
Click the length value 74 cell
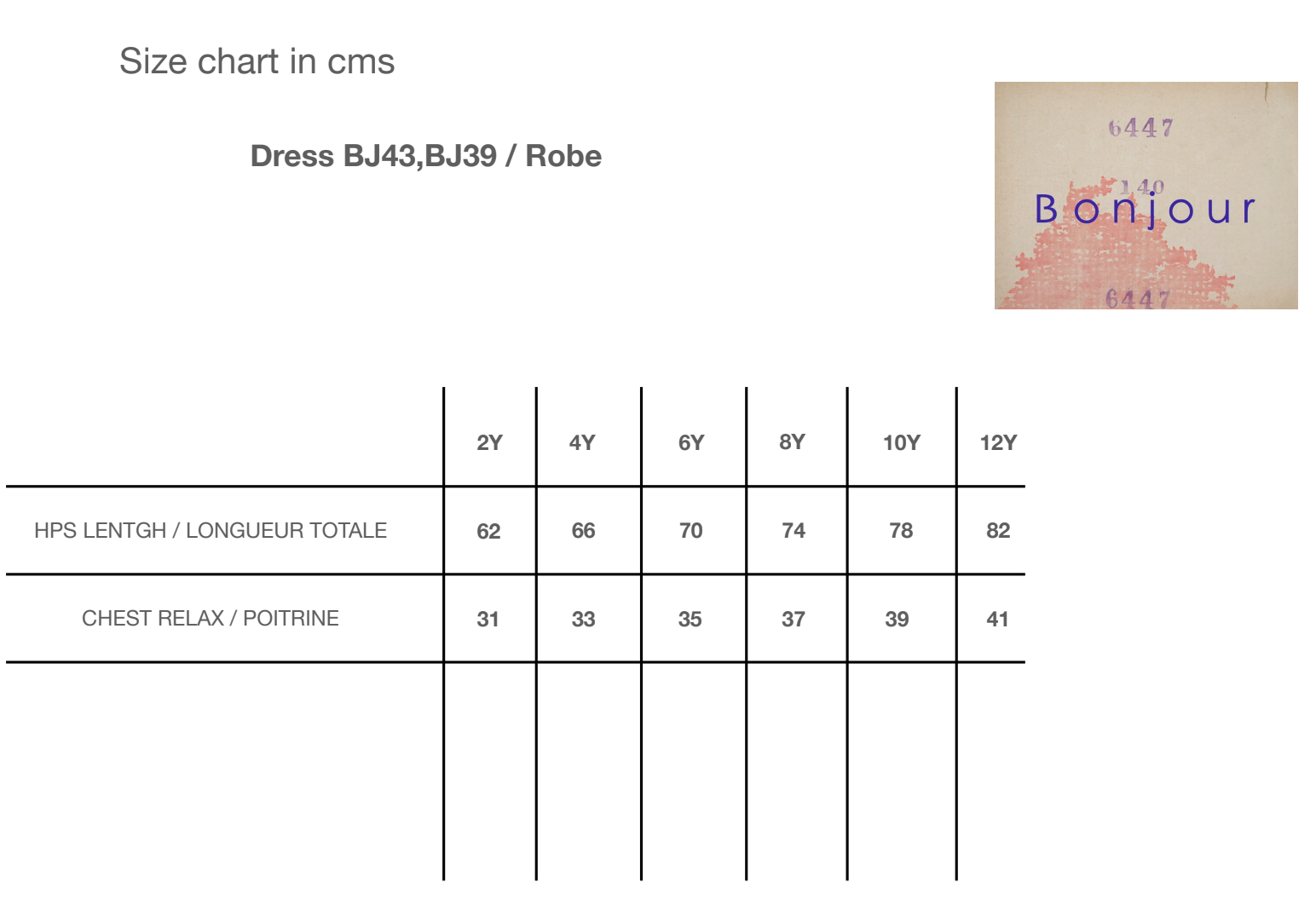(x=793, y=530)
